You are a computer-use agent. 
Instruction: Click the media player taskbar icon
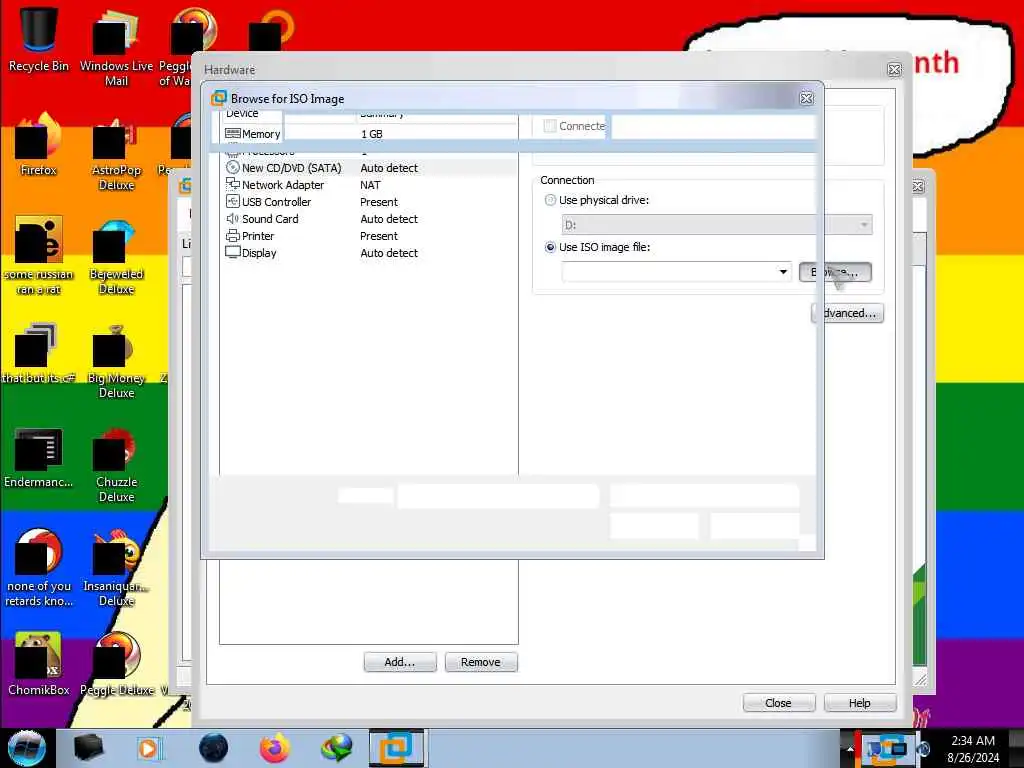(x=149, y=748)
